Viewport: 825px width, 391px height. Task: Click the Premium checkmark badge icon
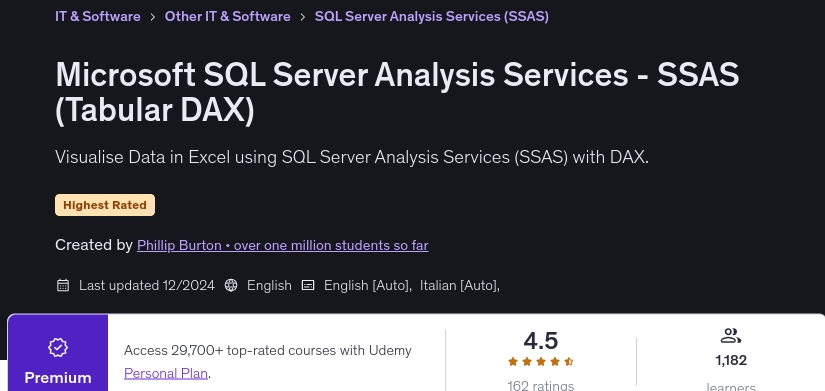pos(58,347)
